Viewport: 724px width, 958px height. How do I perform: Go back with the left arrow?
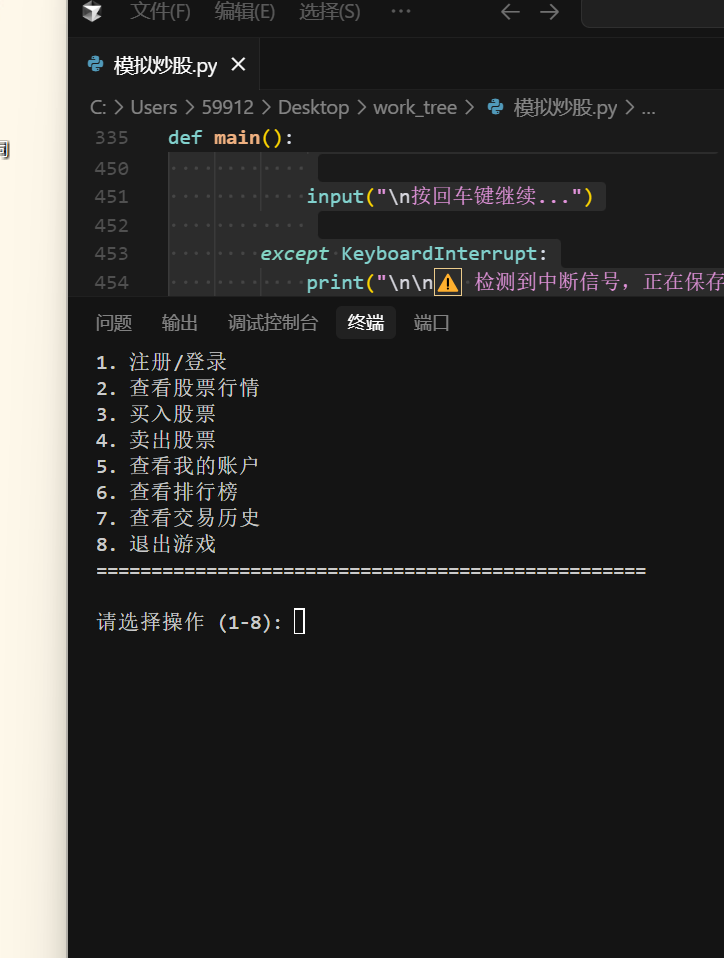[x=510, y=11]
